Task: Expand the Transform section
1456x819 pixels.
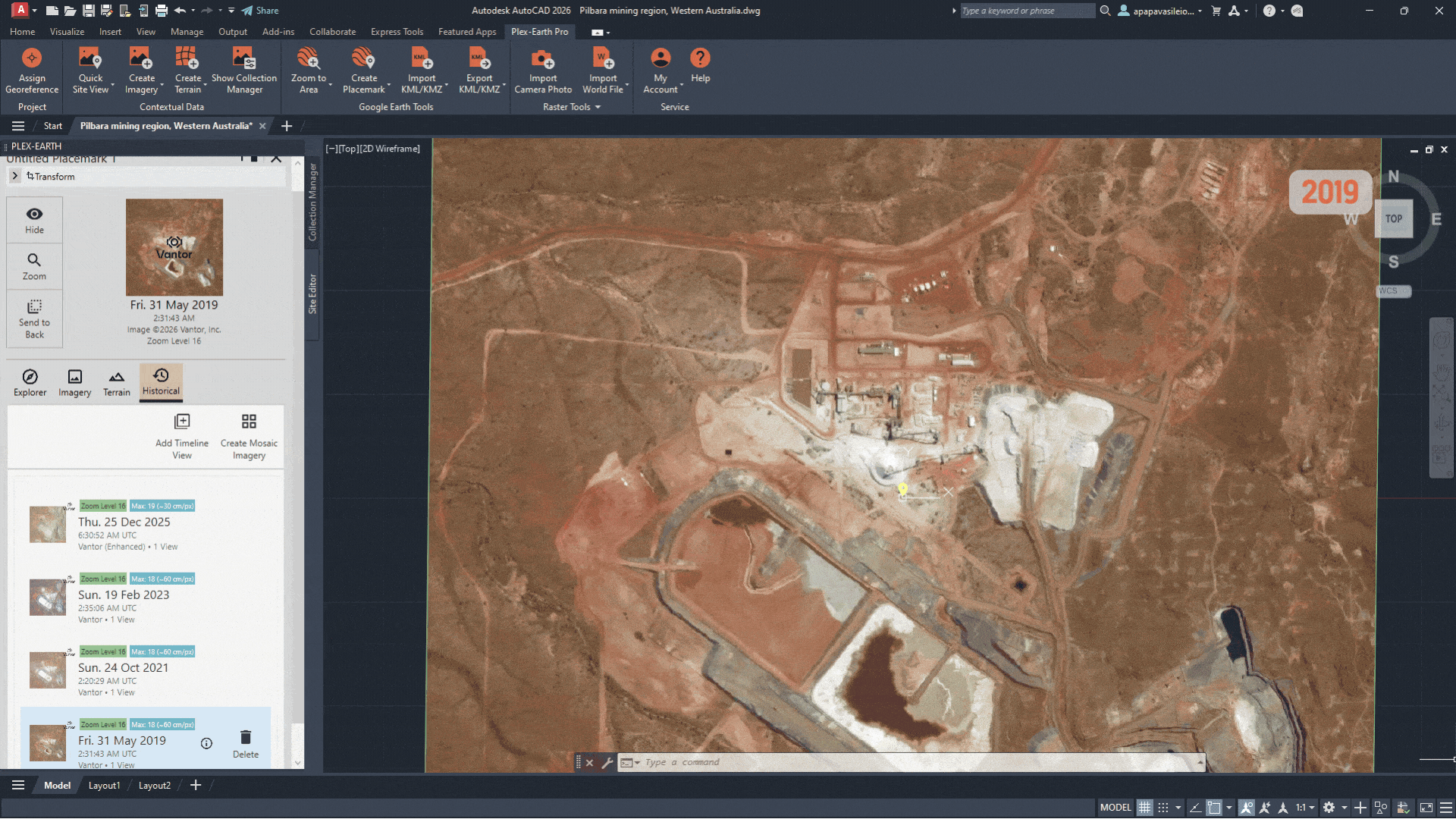Action: point(14,176)
